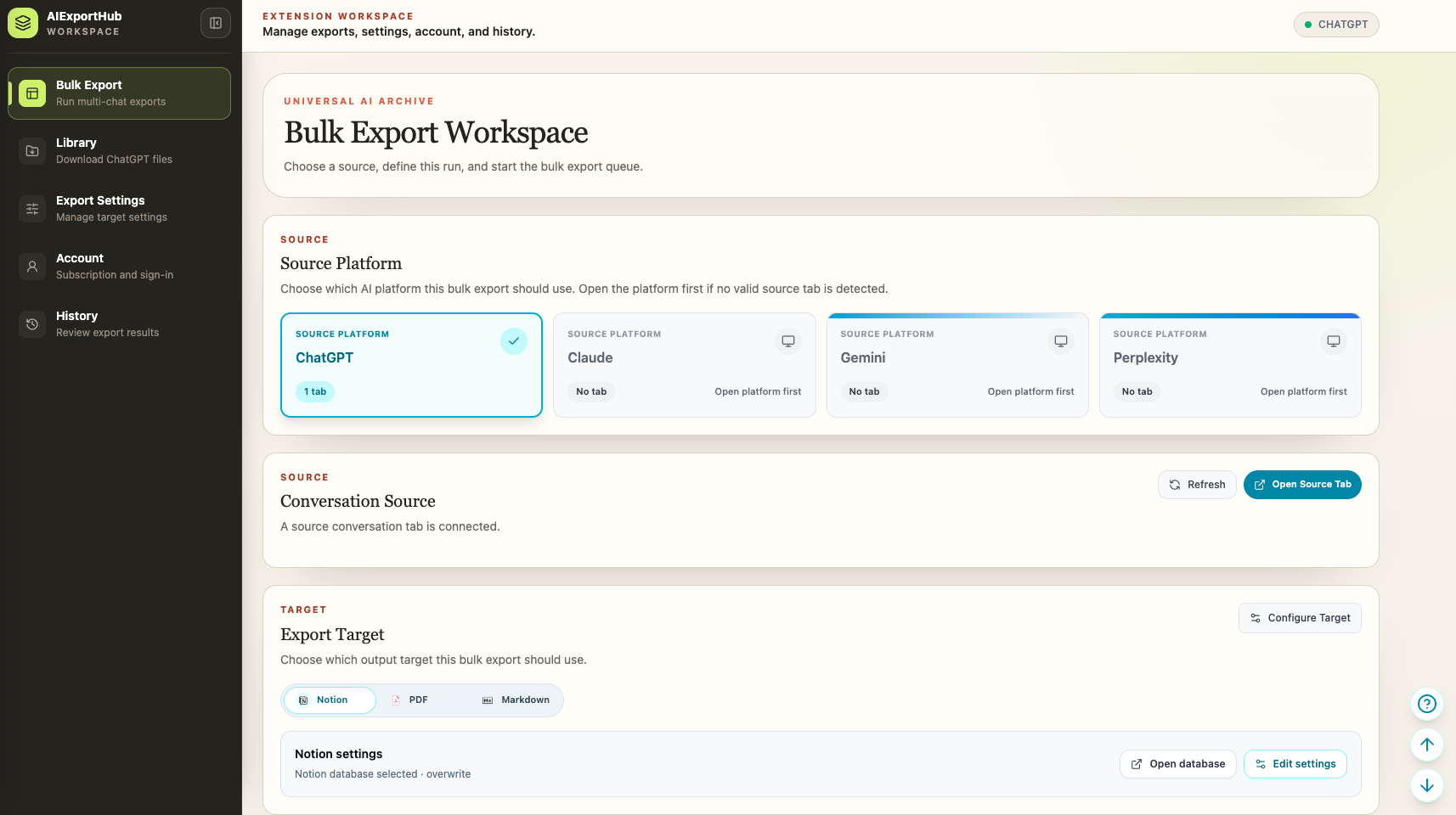Open the help question mark button
The width and height of the screenshot is (1456, 815).
coord(1427,704)
